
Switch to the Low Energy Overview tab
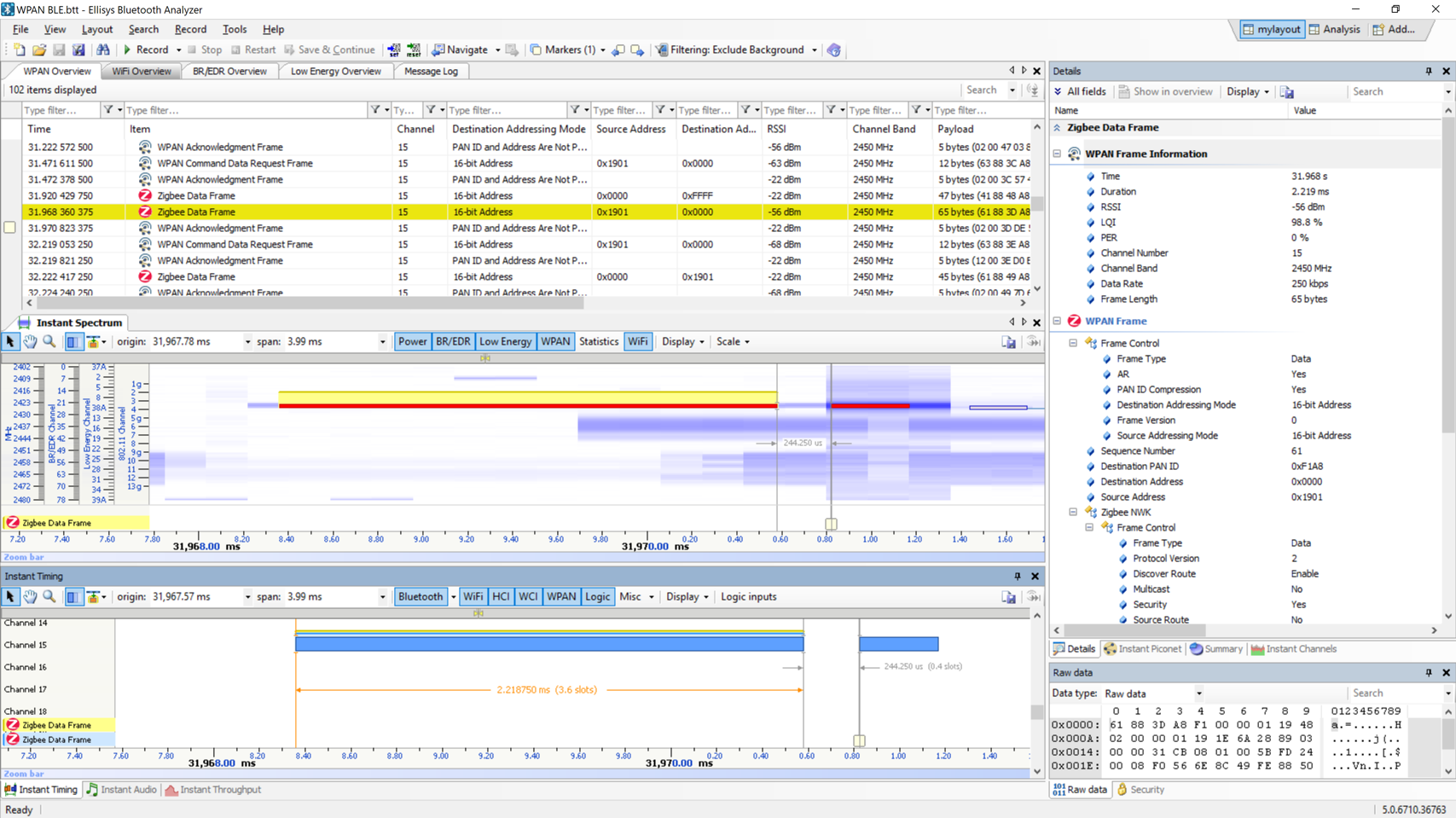335,72
